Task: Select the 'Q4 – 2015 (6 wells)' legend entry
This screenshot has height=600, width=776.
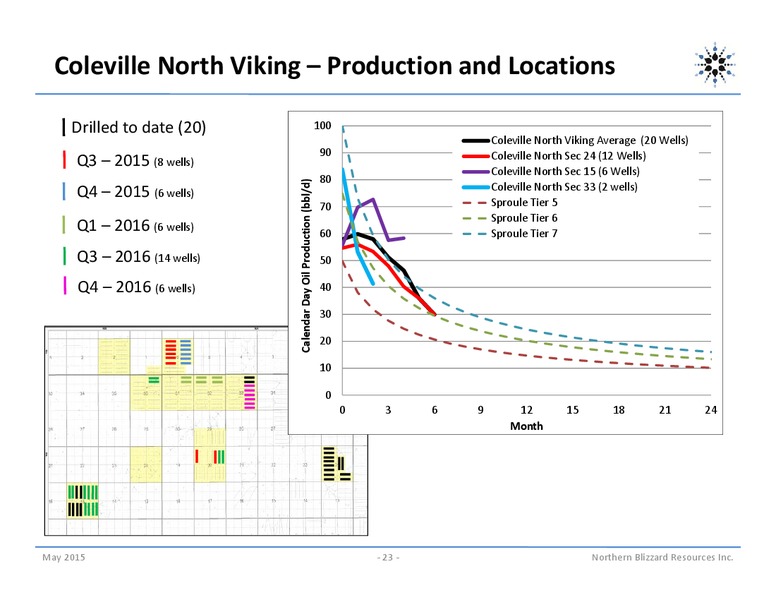Action: (x=135, y=192)
